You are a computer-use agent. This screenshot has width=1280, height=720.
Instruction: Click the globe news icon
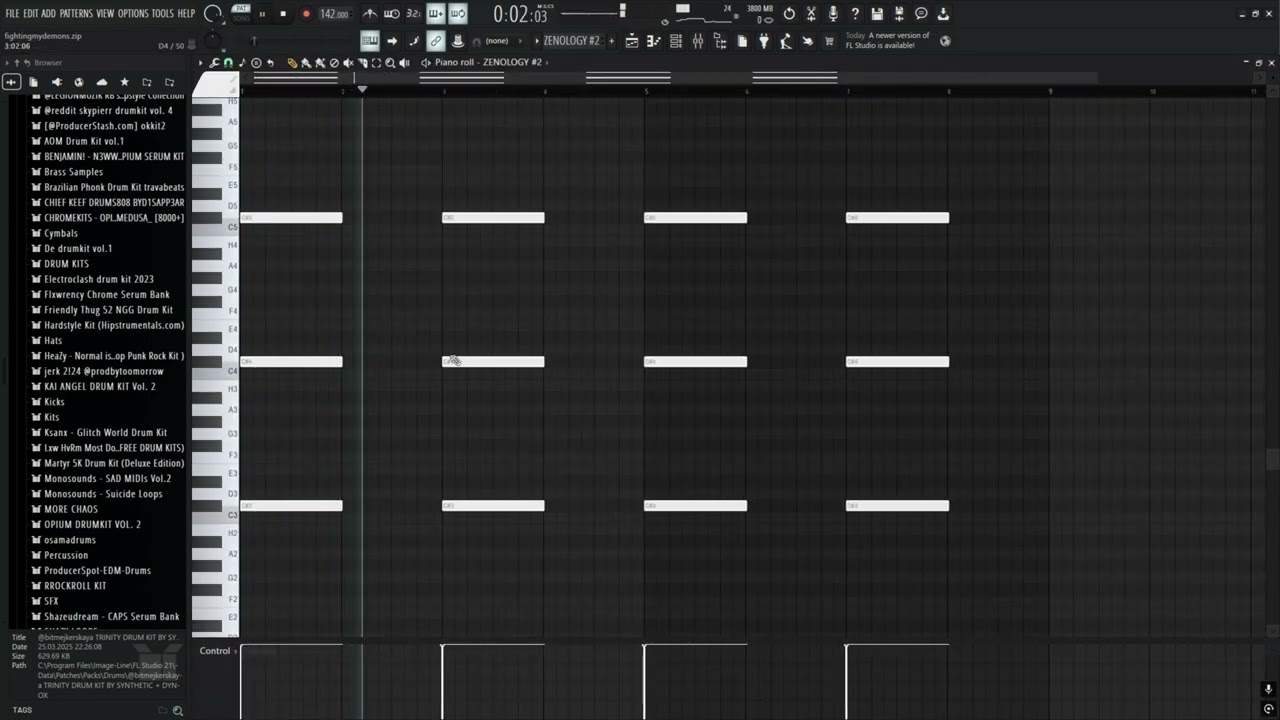945,42
